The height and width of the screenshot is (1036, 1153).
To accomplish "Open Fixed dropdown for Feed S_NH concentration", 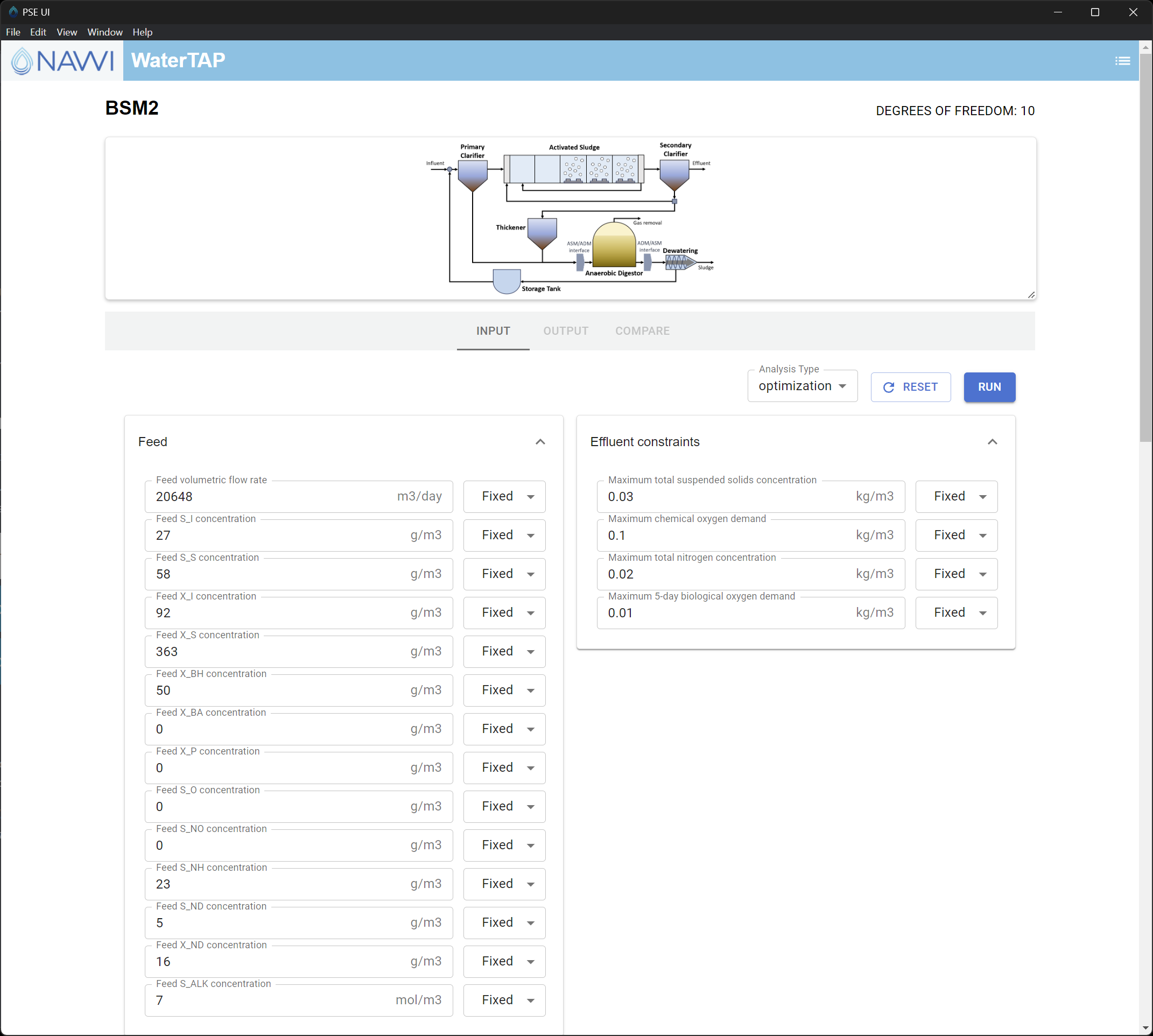I will (504, 884).
